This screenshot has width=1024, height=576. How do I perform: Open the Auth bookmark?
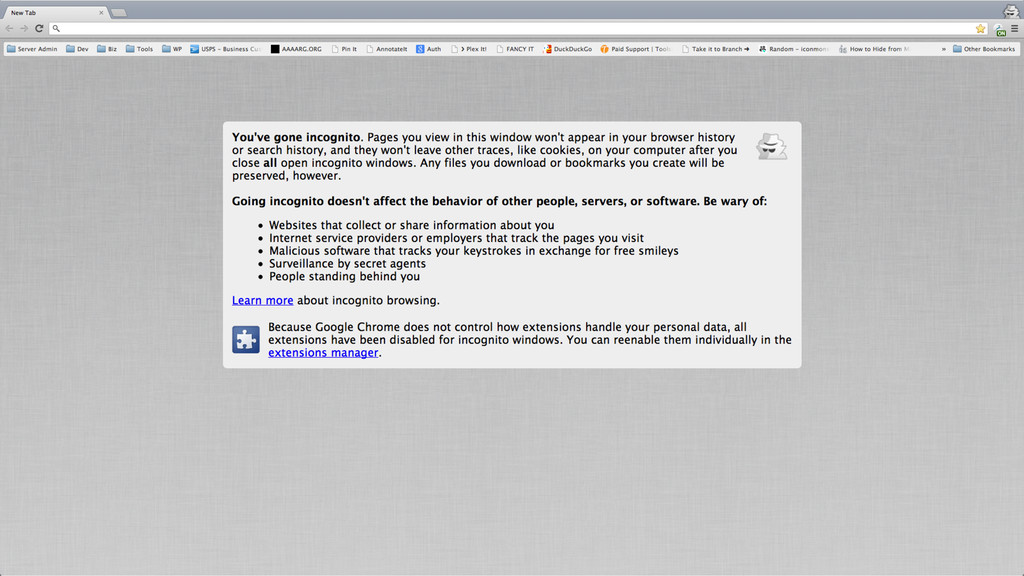pos(428,49)
